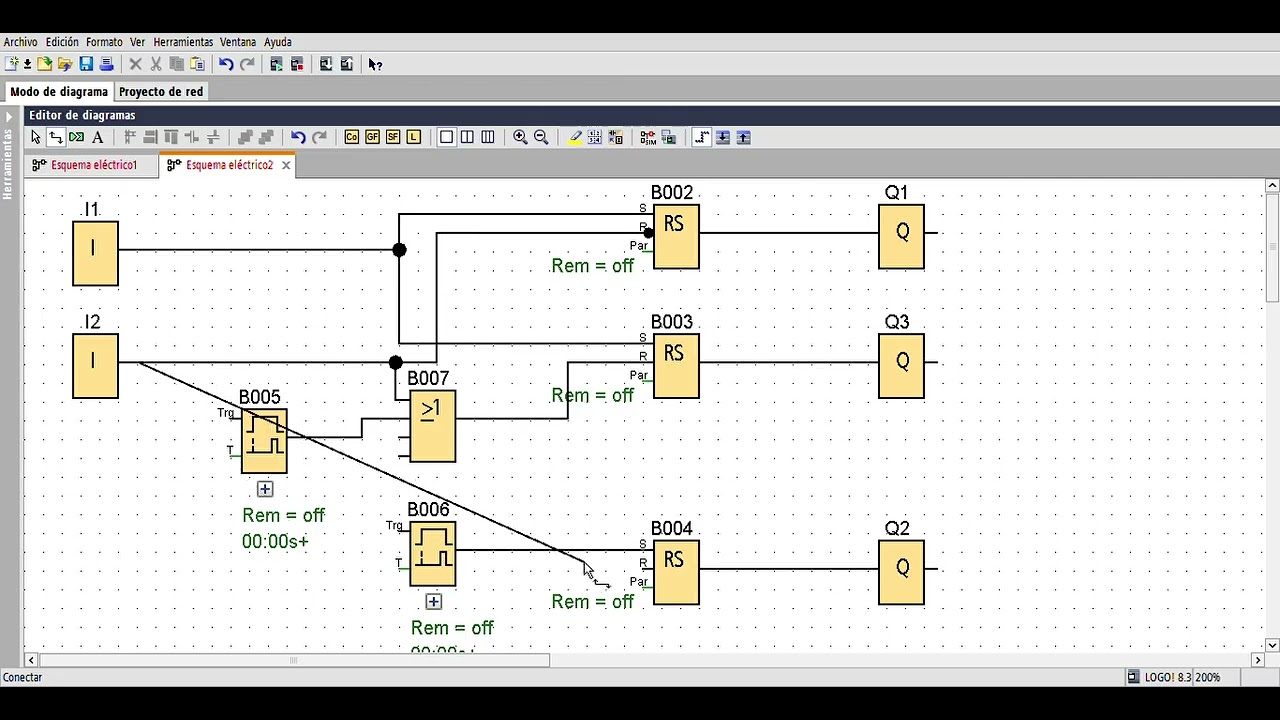Click the yellow highlighter icon in editor toolbar

click(x=574, y=137)
